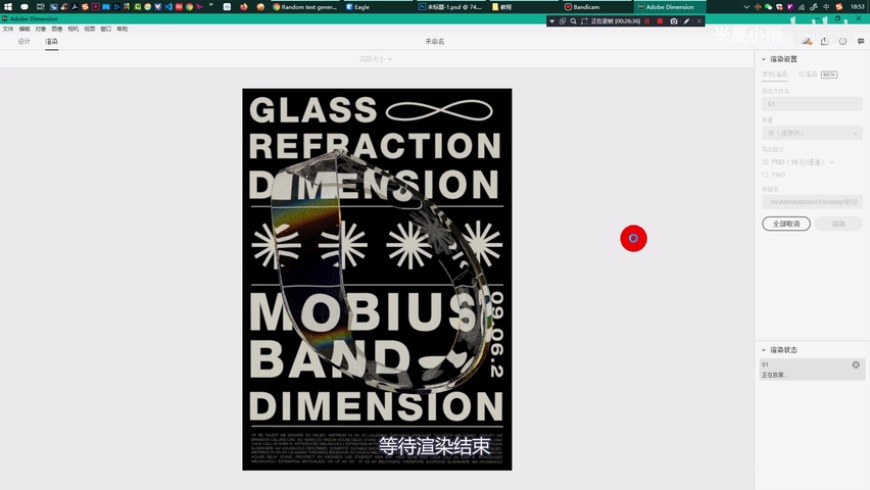Pause the Bandicam recording
This screenshot has height=490, width=870.
coord(647,21)
